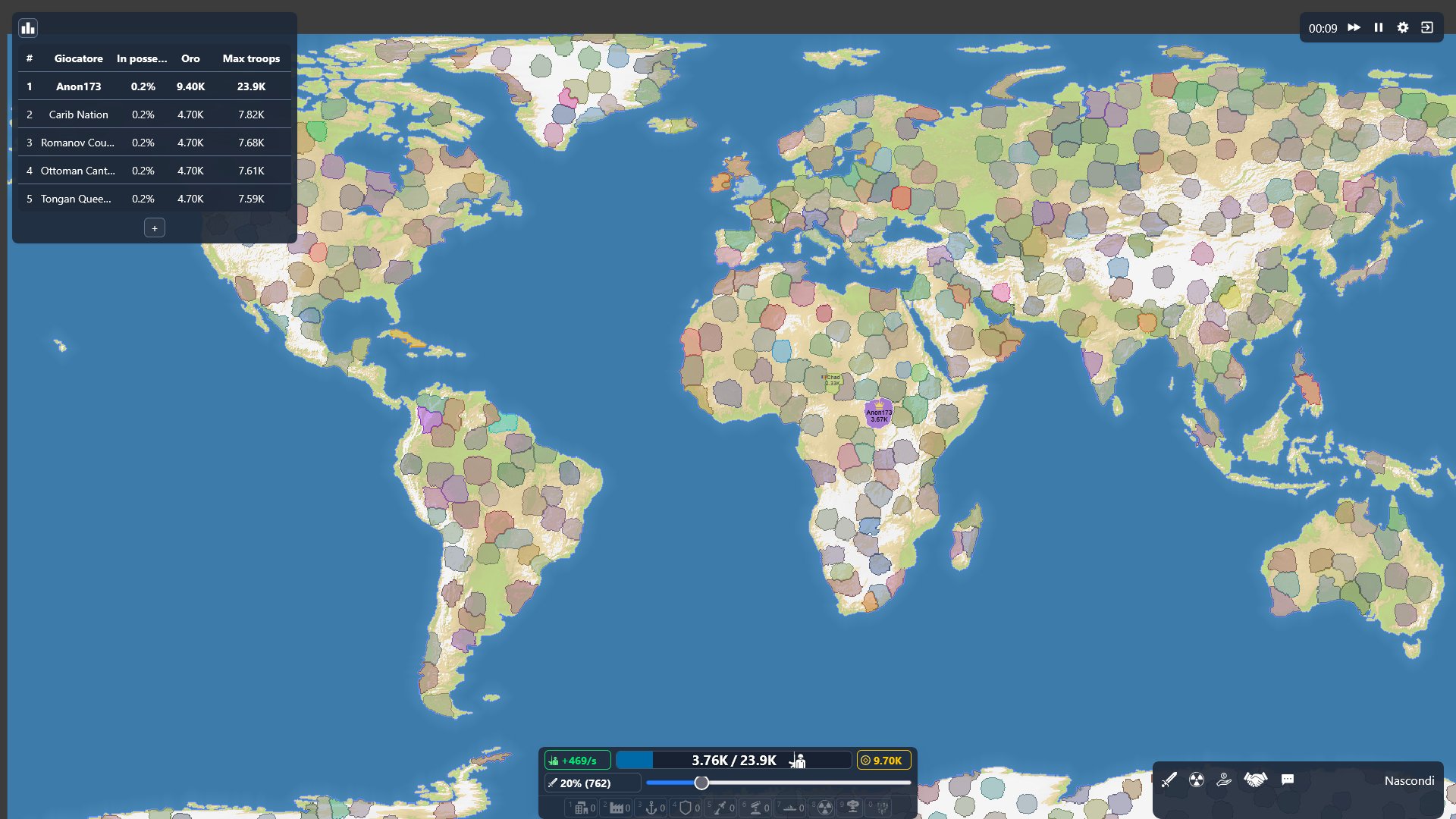
Task: Click the exit game icon
Action: pos(1427,27)
